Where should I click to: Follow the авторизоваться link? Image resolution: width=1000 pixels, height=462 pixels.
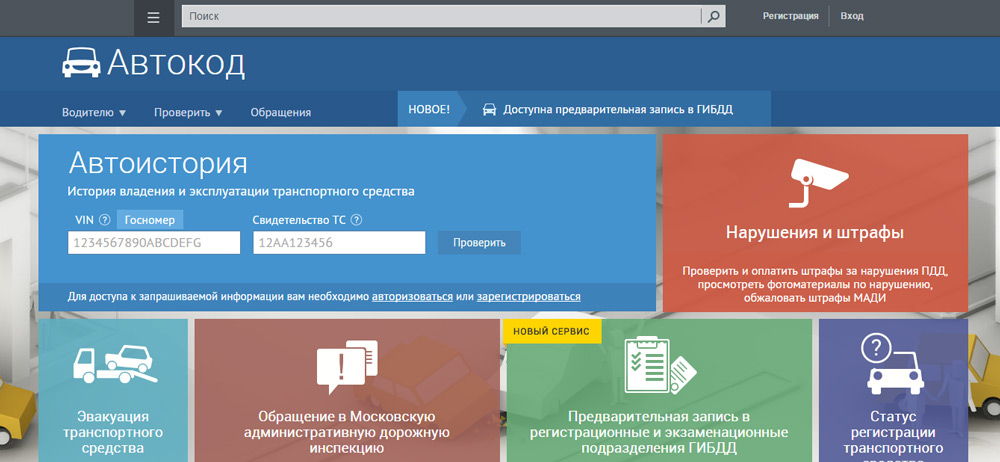[x=413, y=297]
